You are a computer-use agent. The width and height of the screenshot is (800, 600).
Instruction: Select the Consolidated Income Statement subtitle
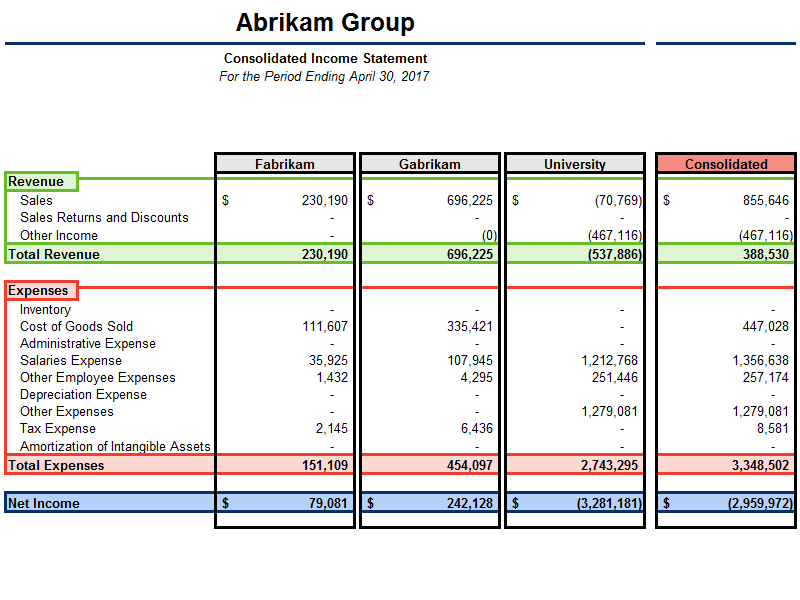coord(325,59)
